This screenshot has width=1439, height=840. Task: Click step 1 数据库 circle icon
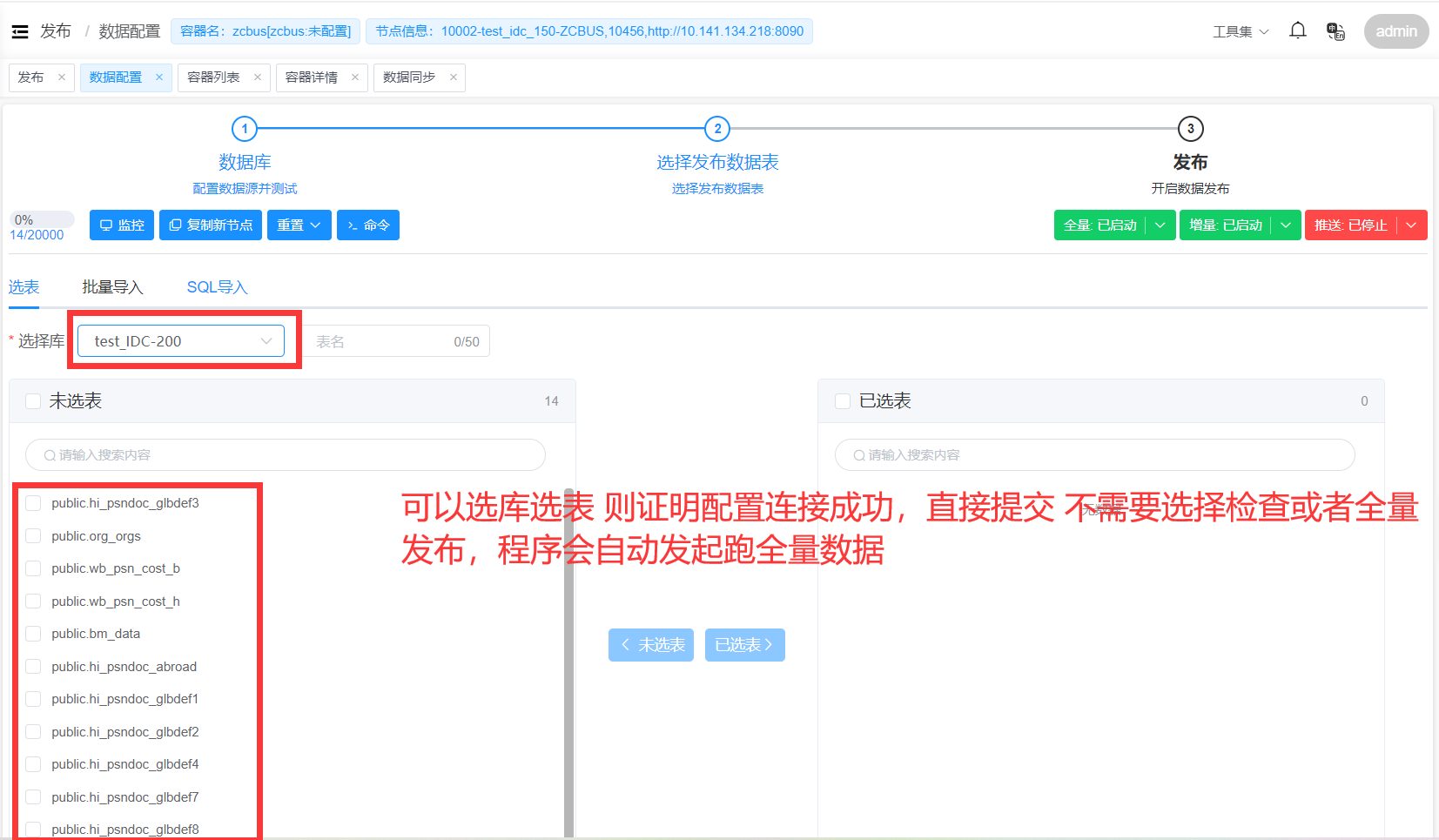245,129
